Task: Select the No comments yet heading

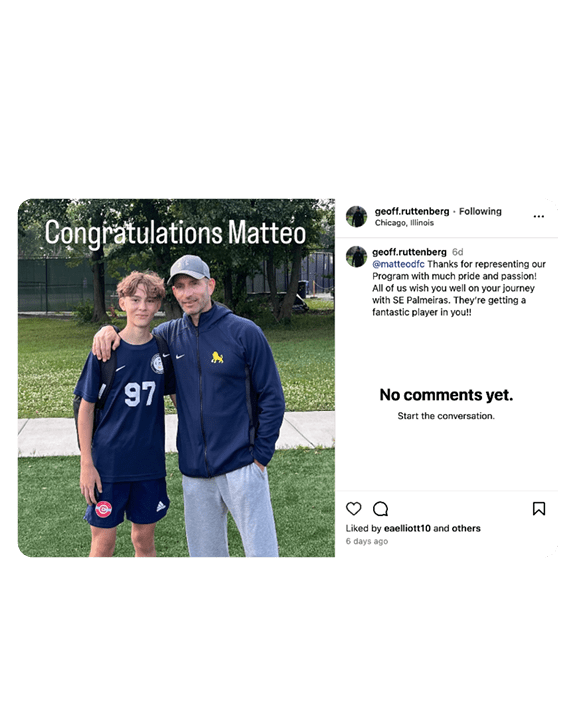Action: (446, 395)
